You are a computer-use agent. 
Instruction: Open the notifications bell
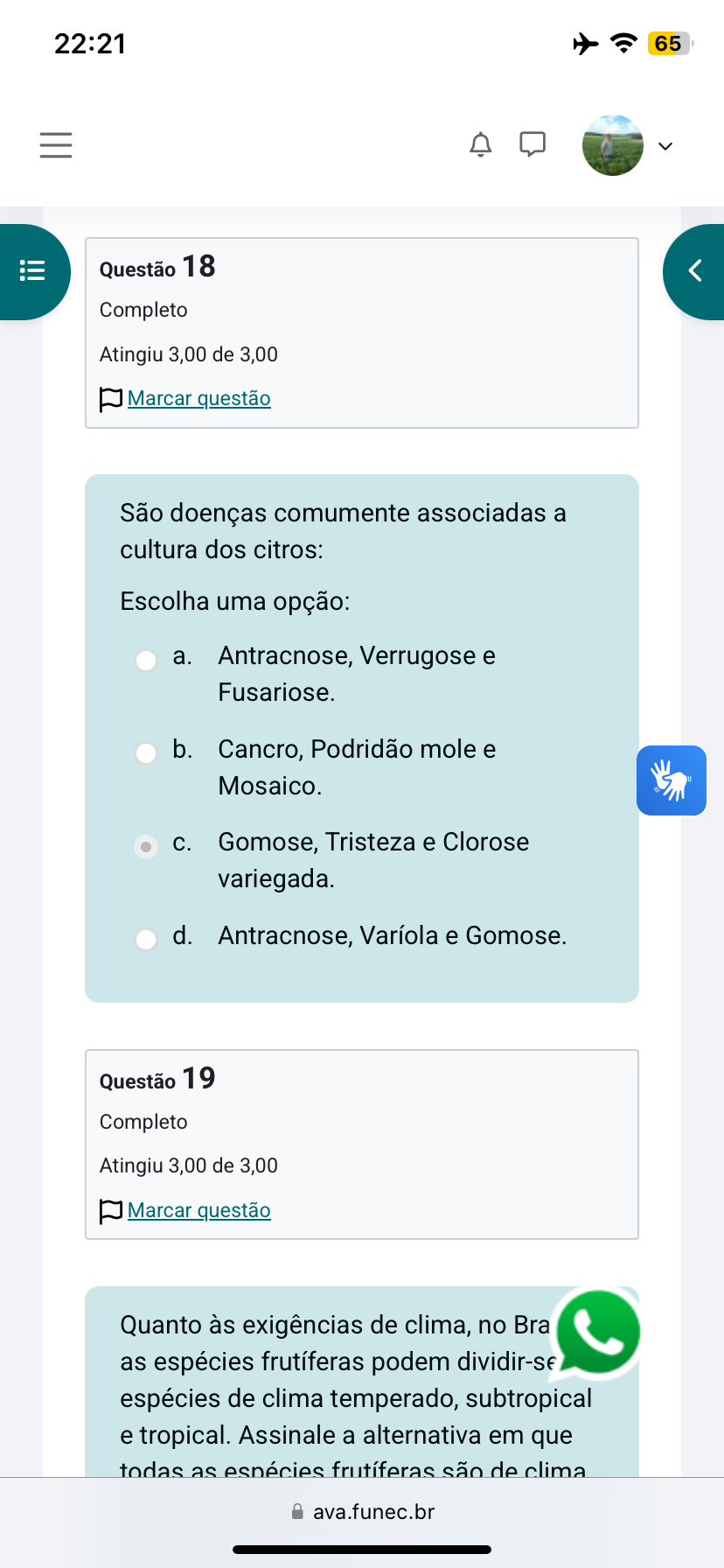(x=480, y=144)
